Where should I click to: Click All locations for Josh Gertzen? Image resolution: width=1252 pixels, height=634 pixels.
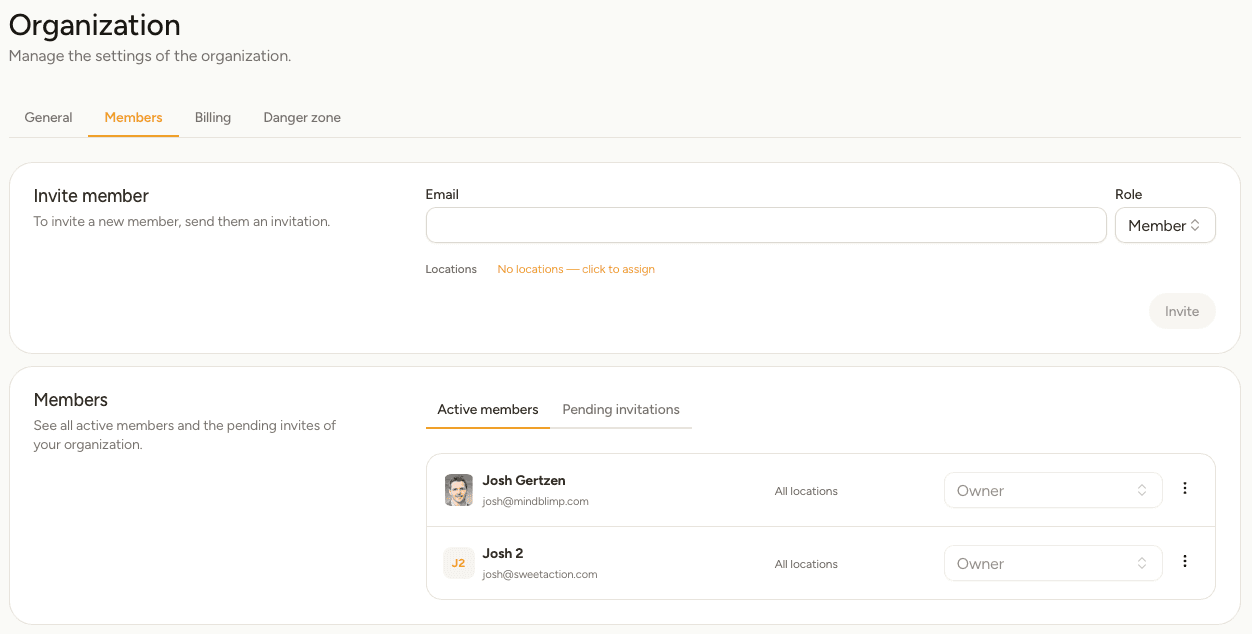pyautogui.click(x=806, y=491)
